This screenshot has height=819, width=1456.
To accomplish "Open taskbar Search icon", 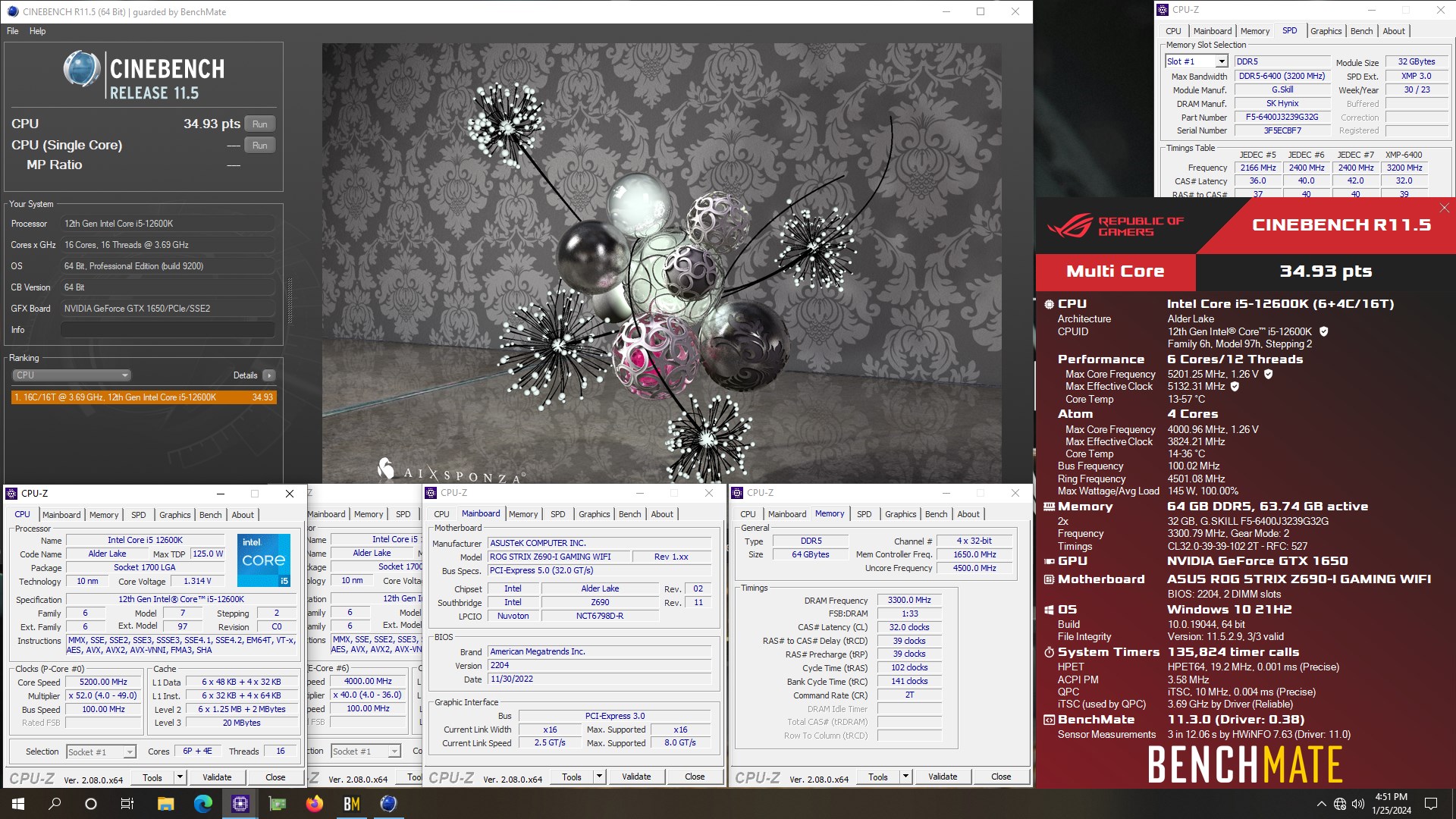I will (x=55, y=804).
